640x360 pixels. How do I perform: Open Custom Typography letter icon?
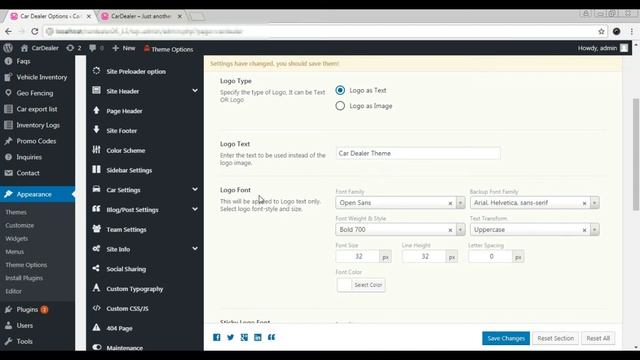click(96, 288)
